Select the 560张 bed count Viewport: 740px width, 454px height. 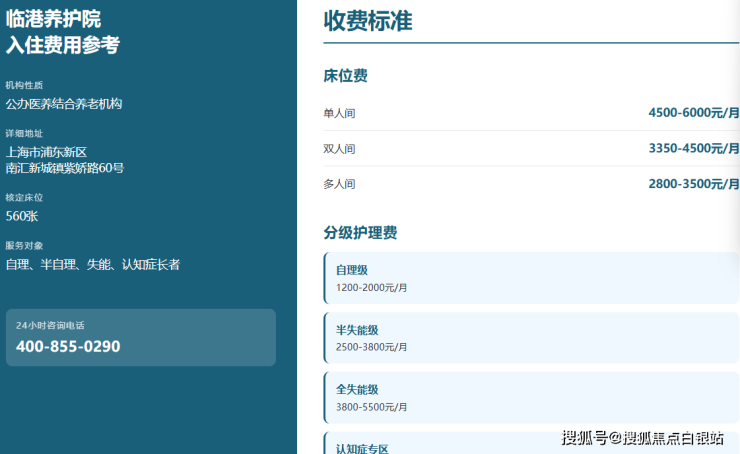[x=22, y=216]
